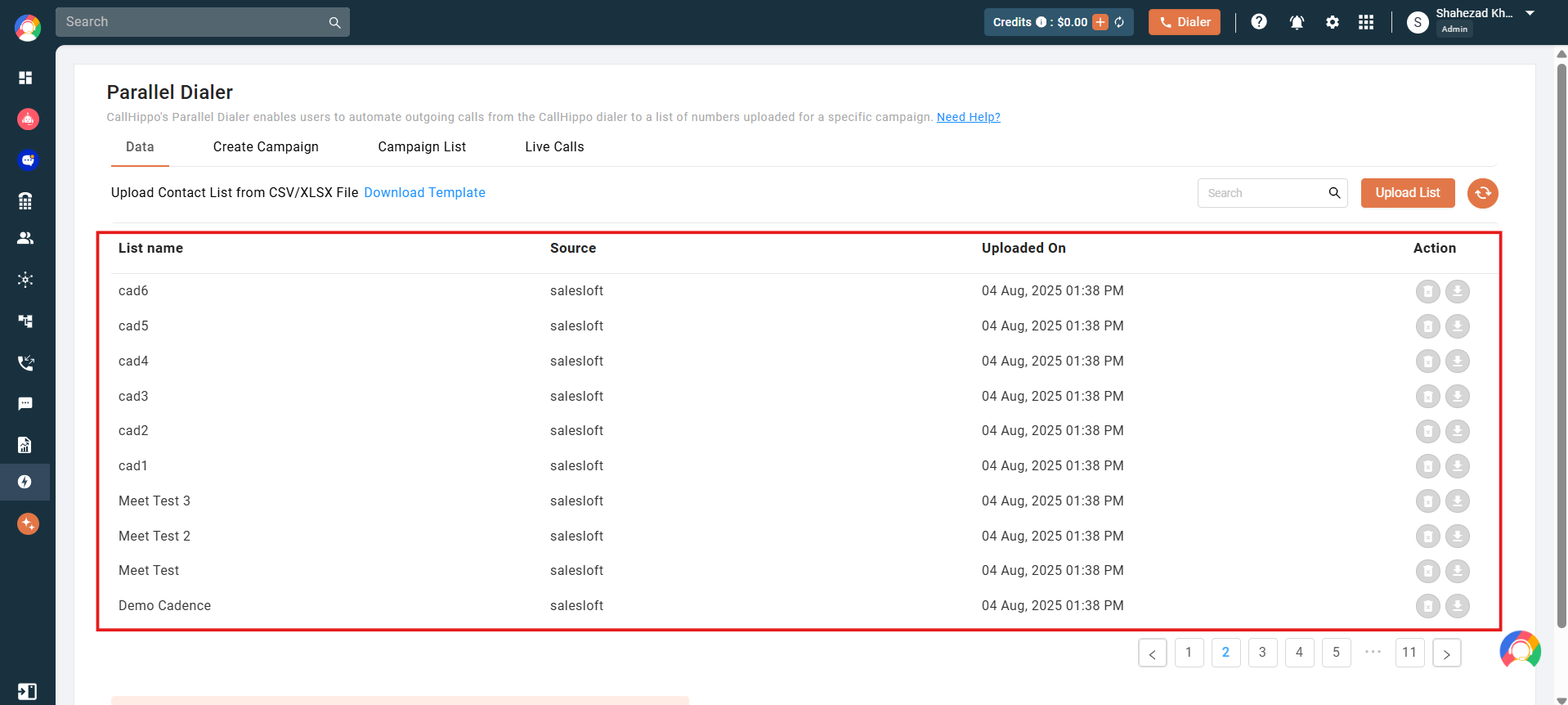Click the Uploaded On column header
This screenshot has width=1568, height=705.
(1024, 249)
